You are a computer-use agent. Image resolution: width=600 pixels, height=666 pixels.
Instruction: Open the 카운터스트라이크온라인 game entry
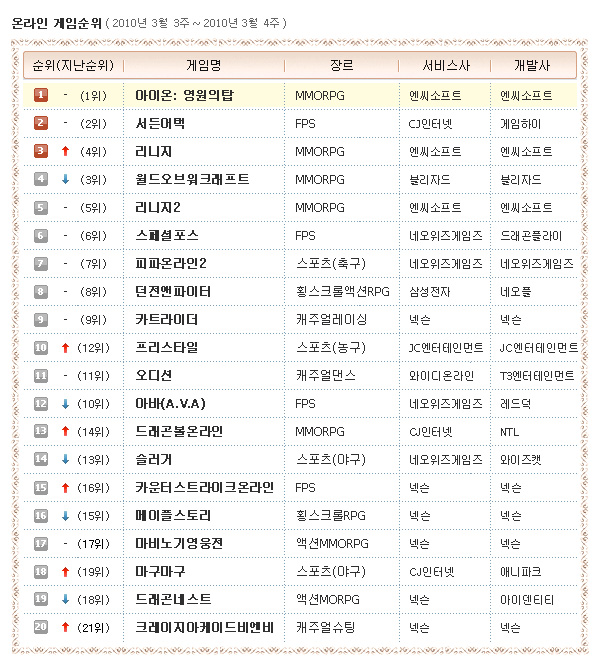204,487
